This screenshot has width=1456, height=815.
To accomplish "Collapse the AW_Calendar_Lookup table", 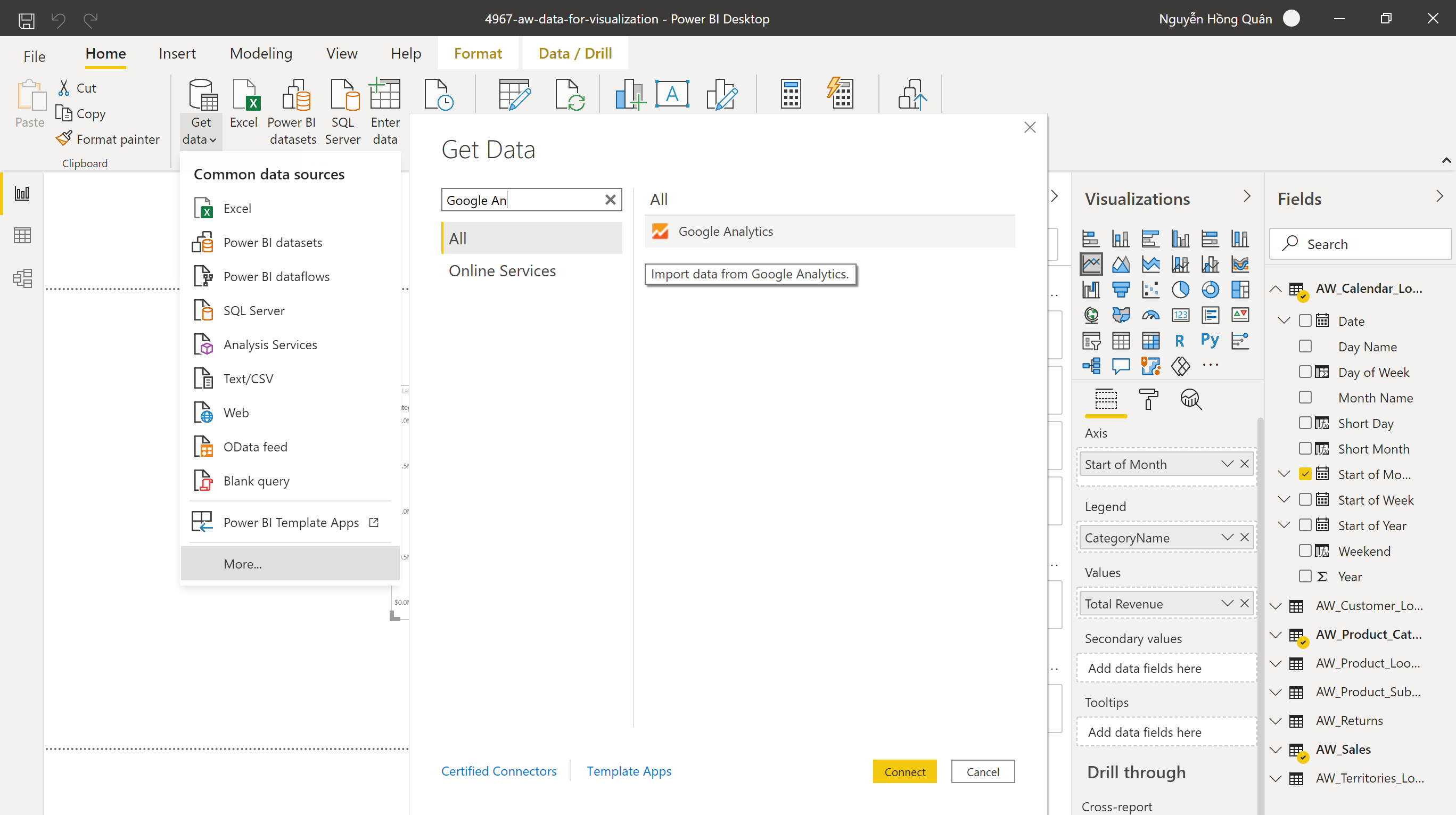I will coord(1276,288).
